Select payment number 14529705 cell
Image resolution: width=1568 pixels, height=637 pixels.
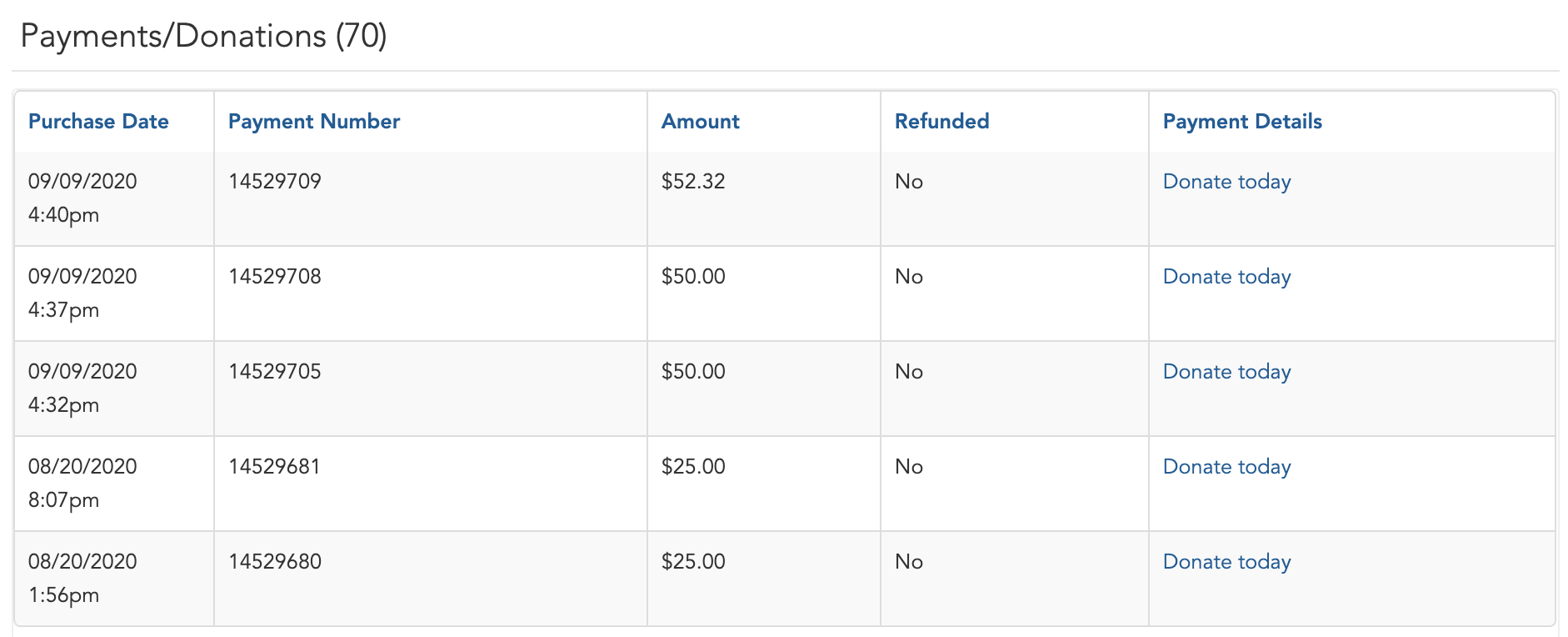(431, 389)
